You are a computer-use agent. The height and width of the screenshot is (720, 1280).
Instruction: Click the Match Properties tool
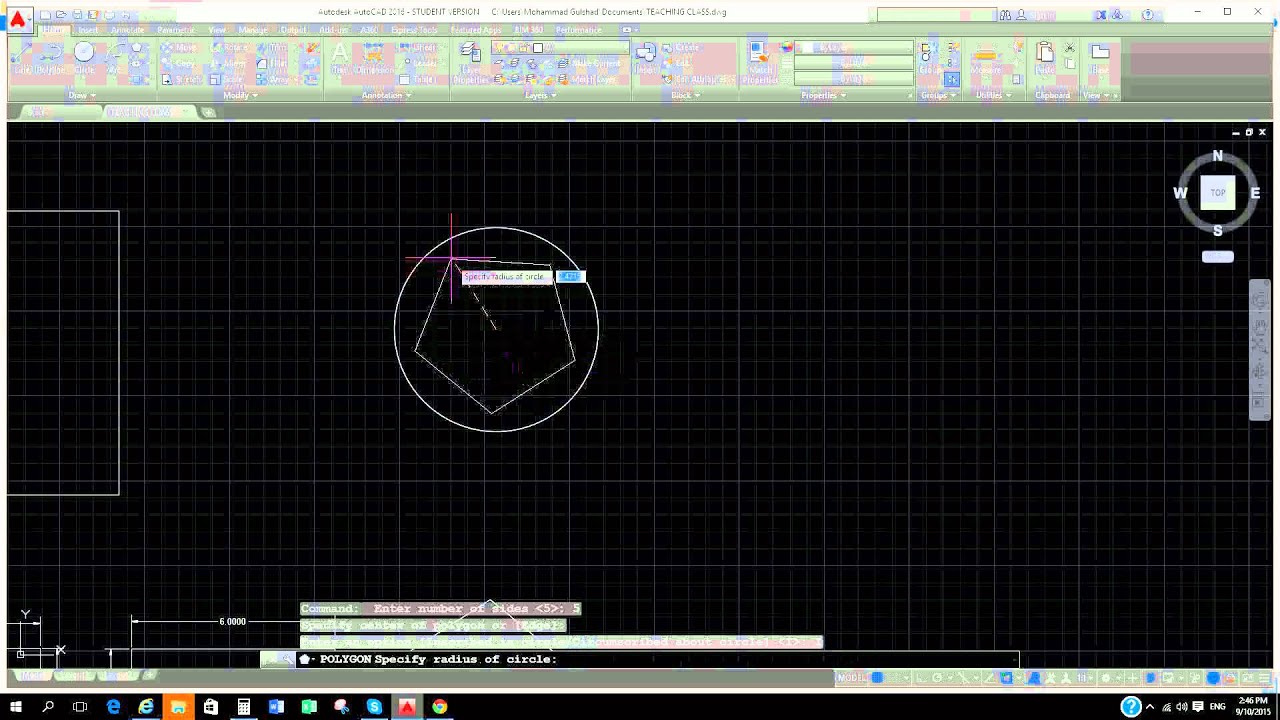[x=761, y=62]
